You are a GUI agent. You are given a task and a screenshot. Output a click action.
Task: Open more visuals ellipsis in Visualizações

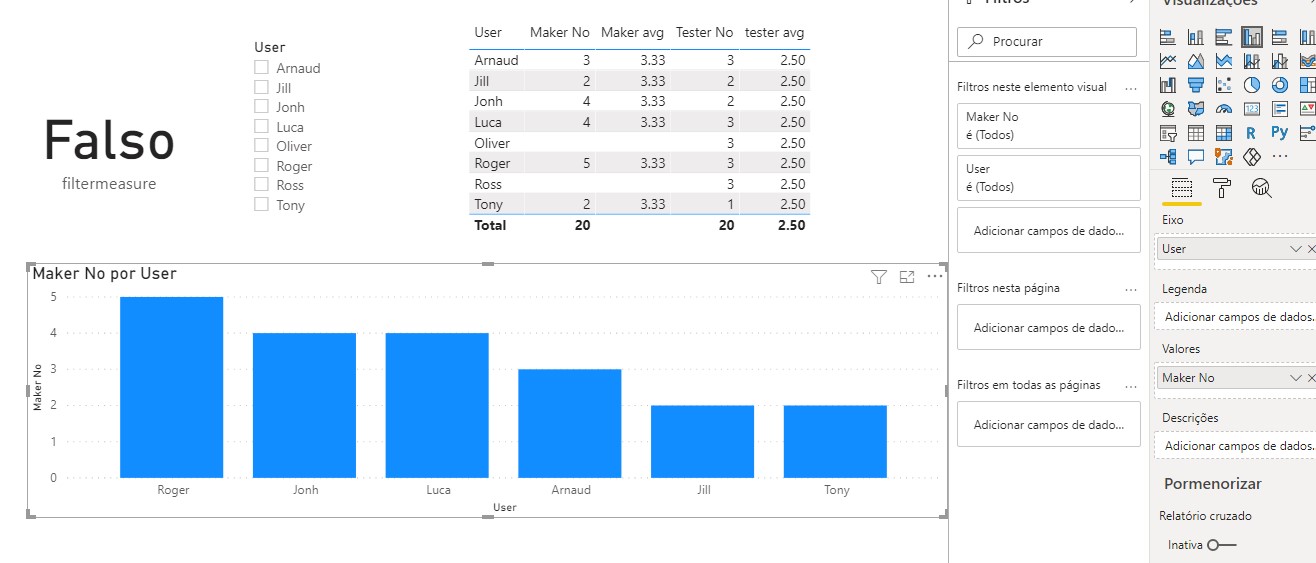[1279, 157]
